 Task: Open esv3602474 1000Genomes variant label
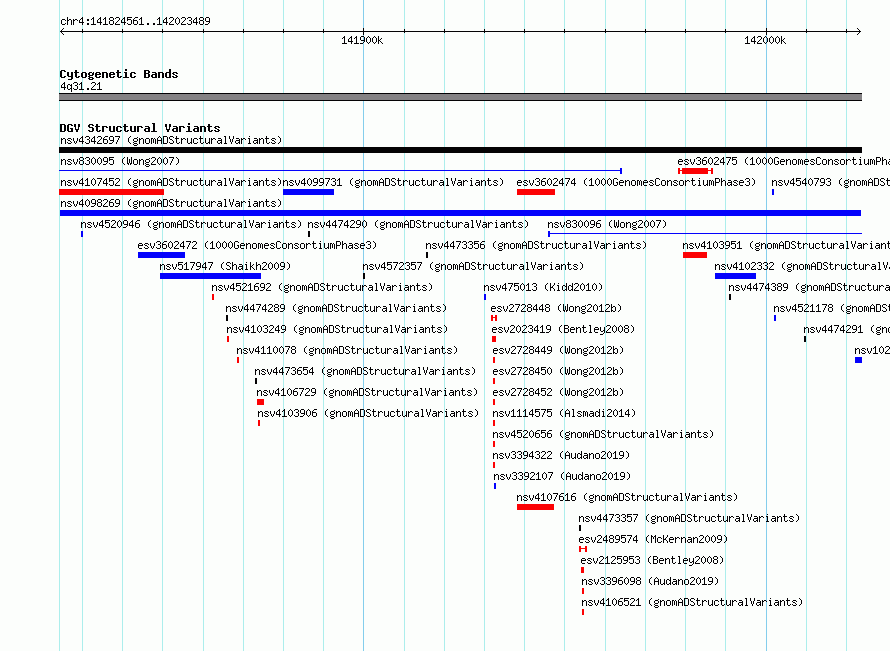click(636, 182)
